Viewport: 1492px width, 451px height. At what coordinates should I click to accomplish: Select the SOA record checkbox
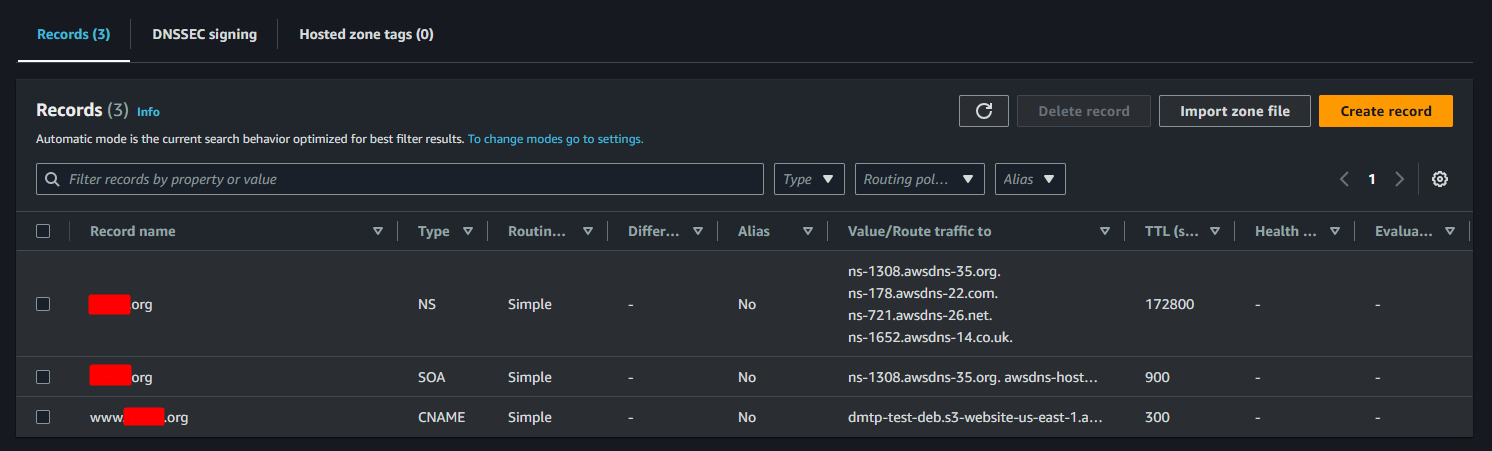pos(43,377)
